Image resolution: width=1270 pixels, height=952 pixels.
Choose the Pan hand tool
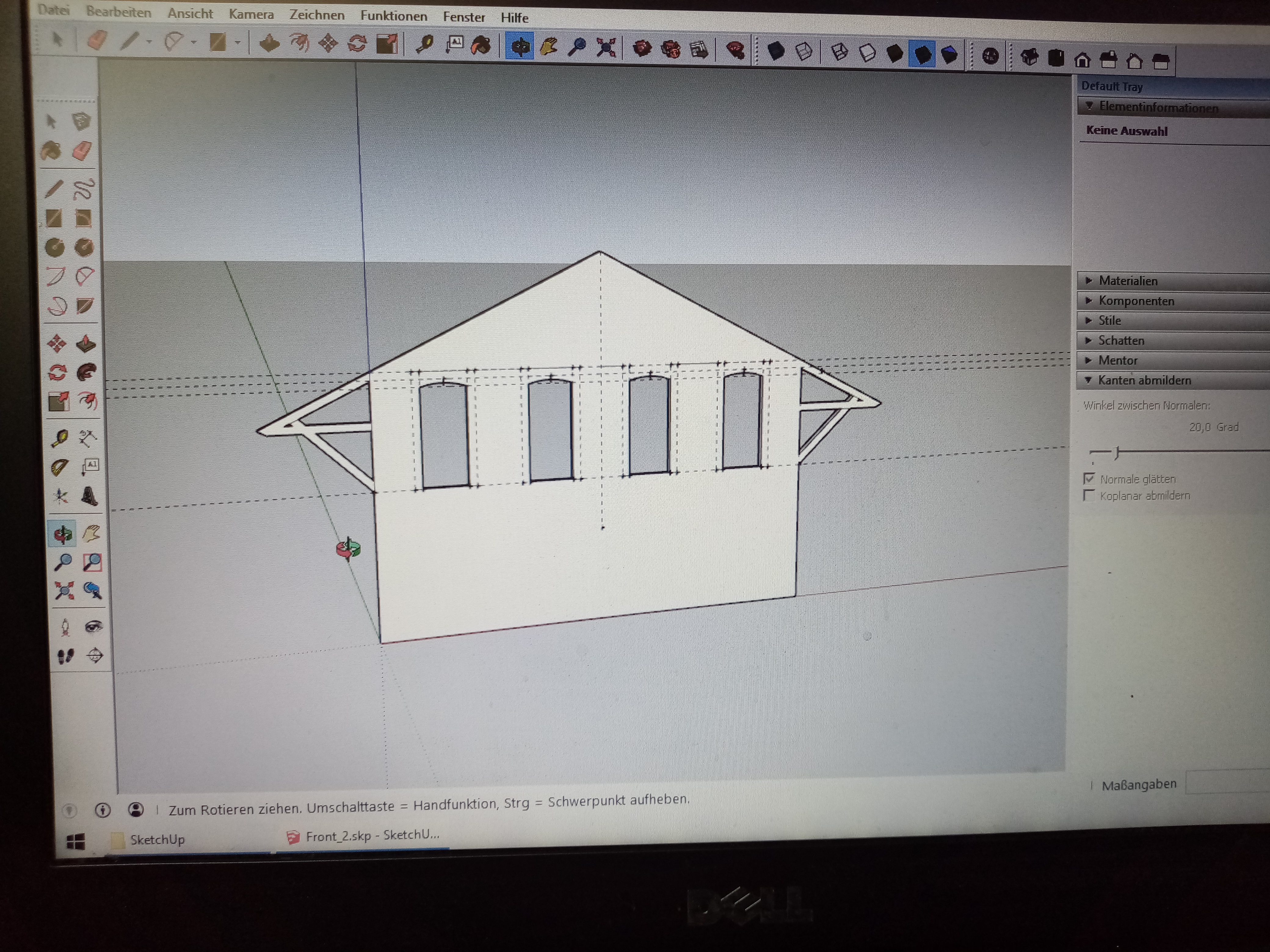click(91, 534)
